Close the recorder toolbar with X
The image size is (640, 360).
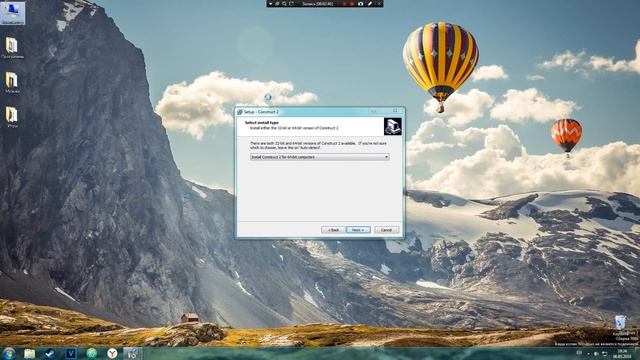tap(379, 4)
